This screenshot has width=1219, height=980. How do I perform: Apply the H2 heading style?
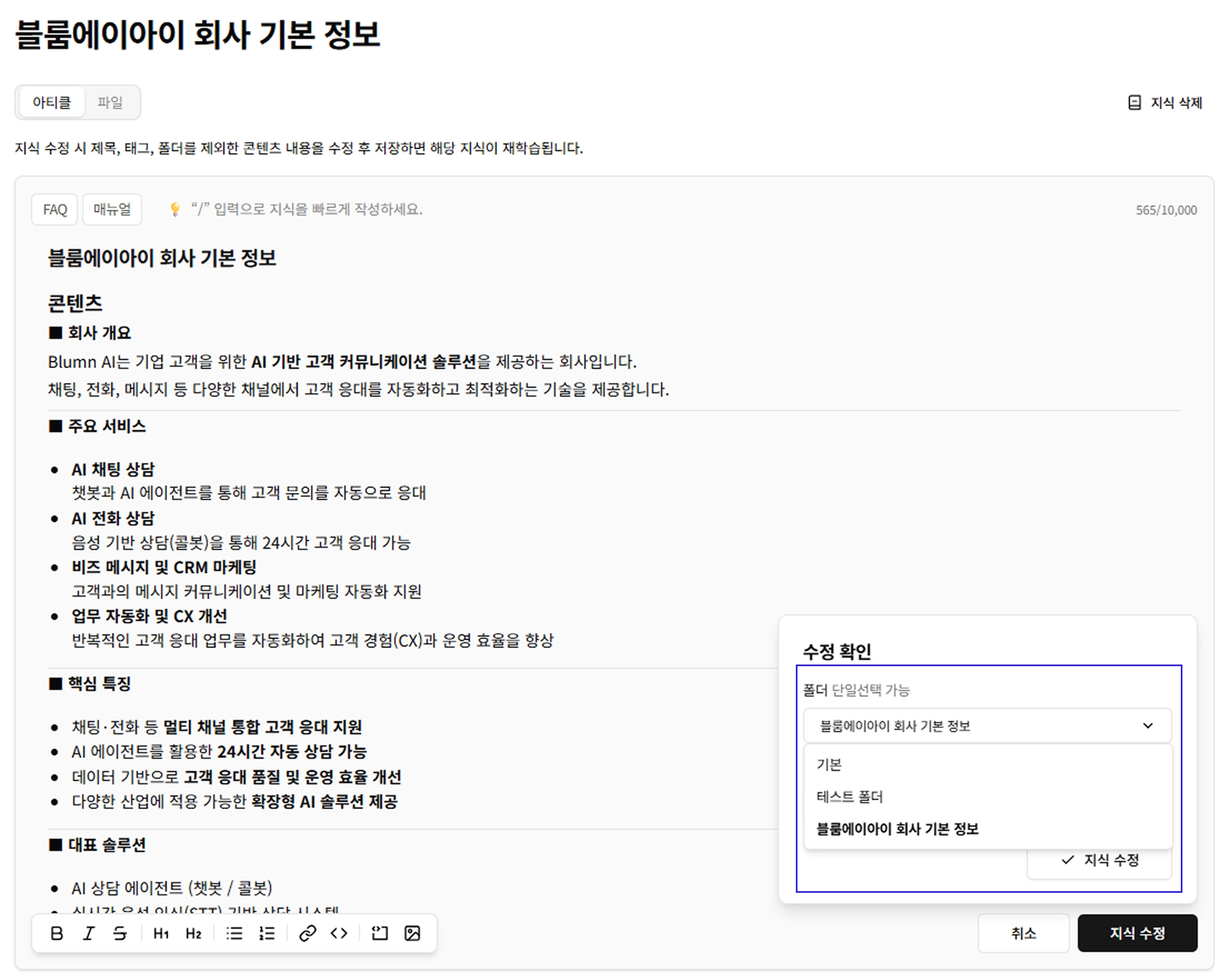pos(193,933)
